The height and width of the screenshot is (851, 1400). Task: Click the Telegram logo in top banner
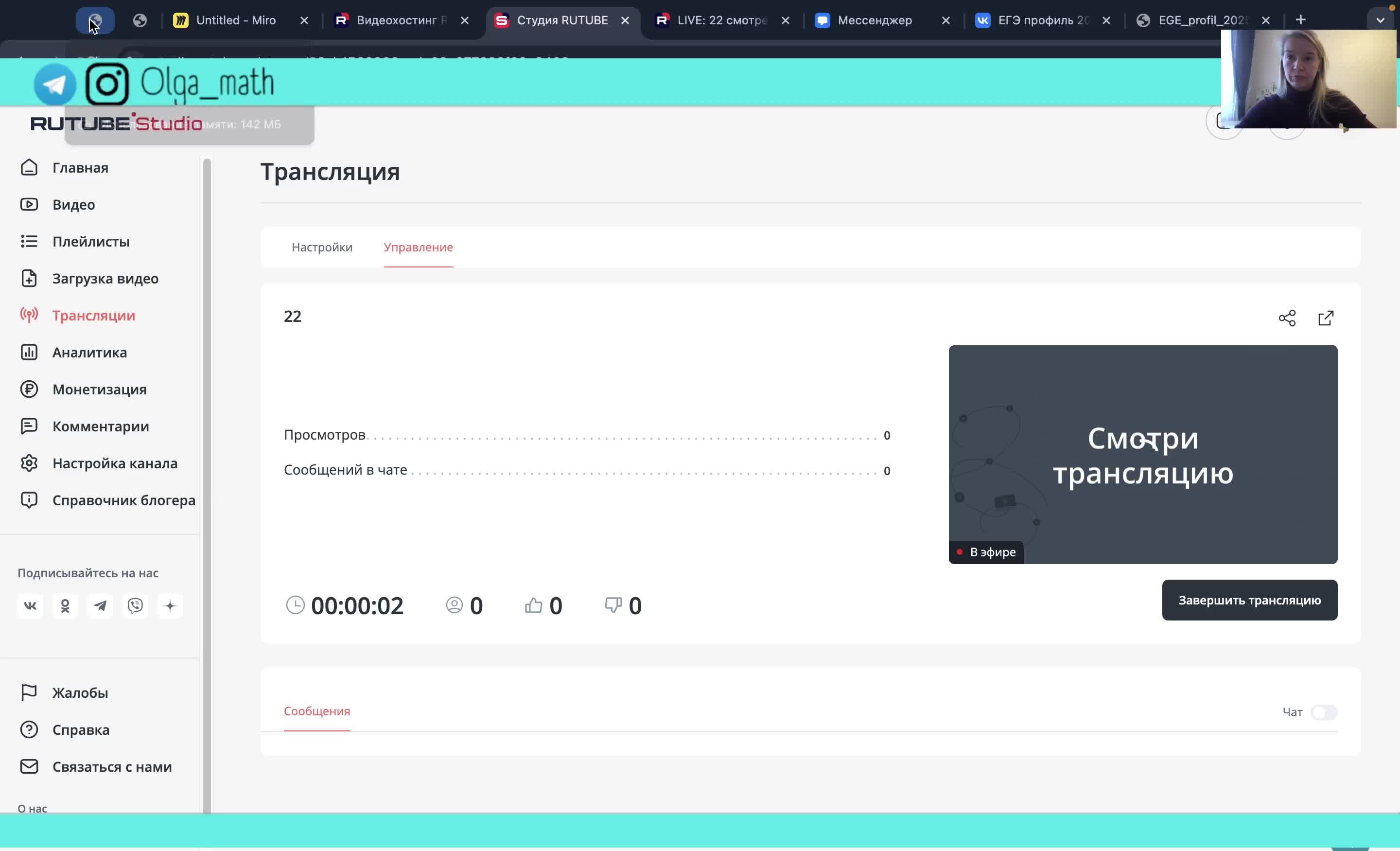coord(55,84)
